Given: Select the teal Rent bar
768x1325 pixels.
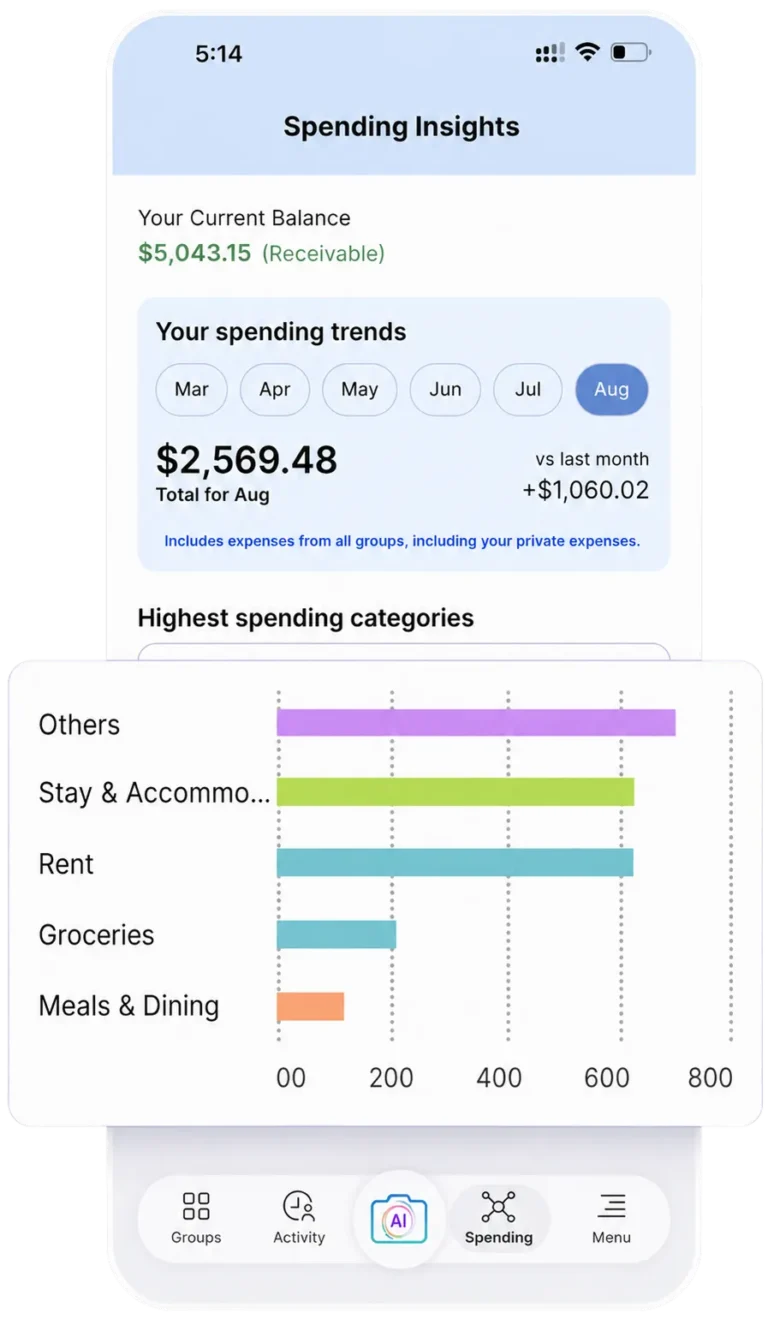Looking at the screenshot, I should pyautogui.click(x=455, y=862).
